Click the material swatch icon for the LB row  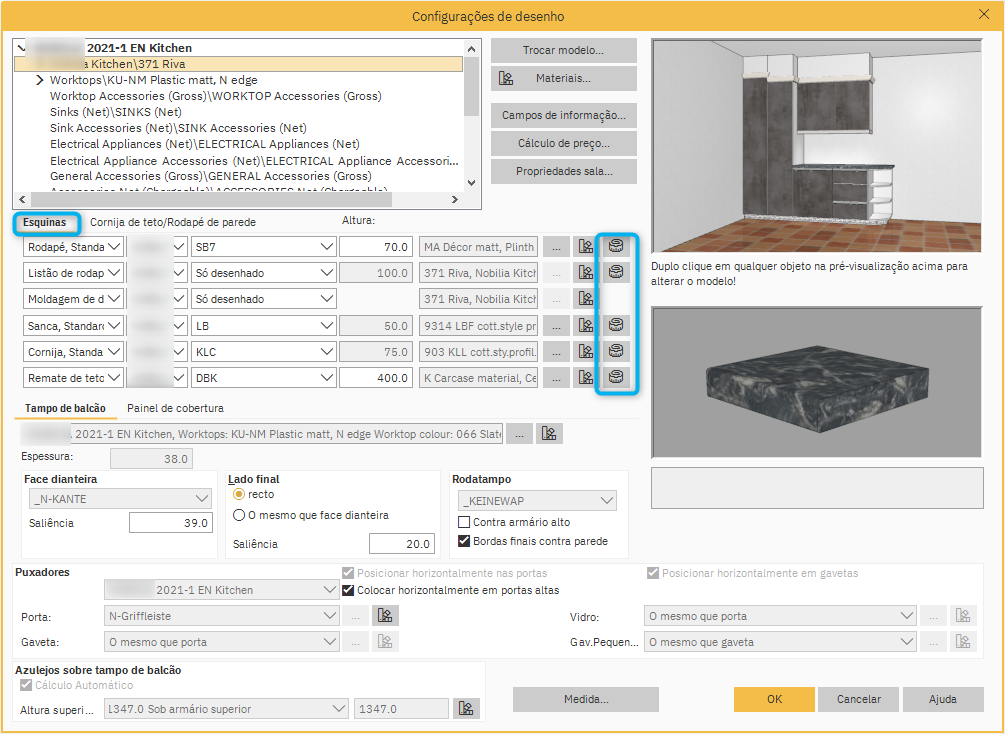[x=586, y=325]
